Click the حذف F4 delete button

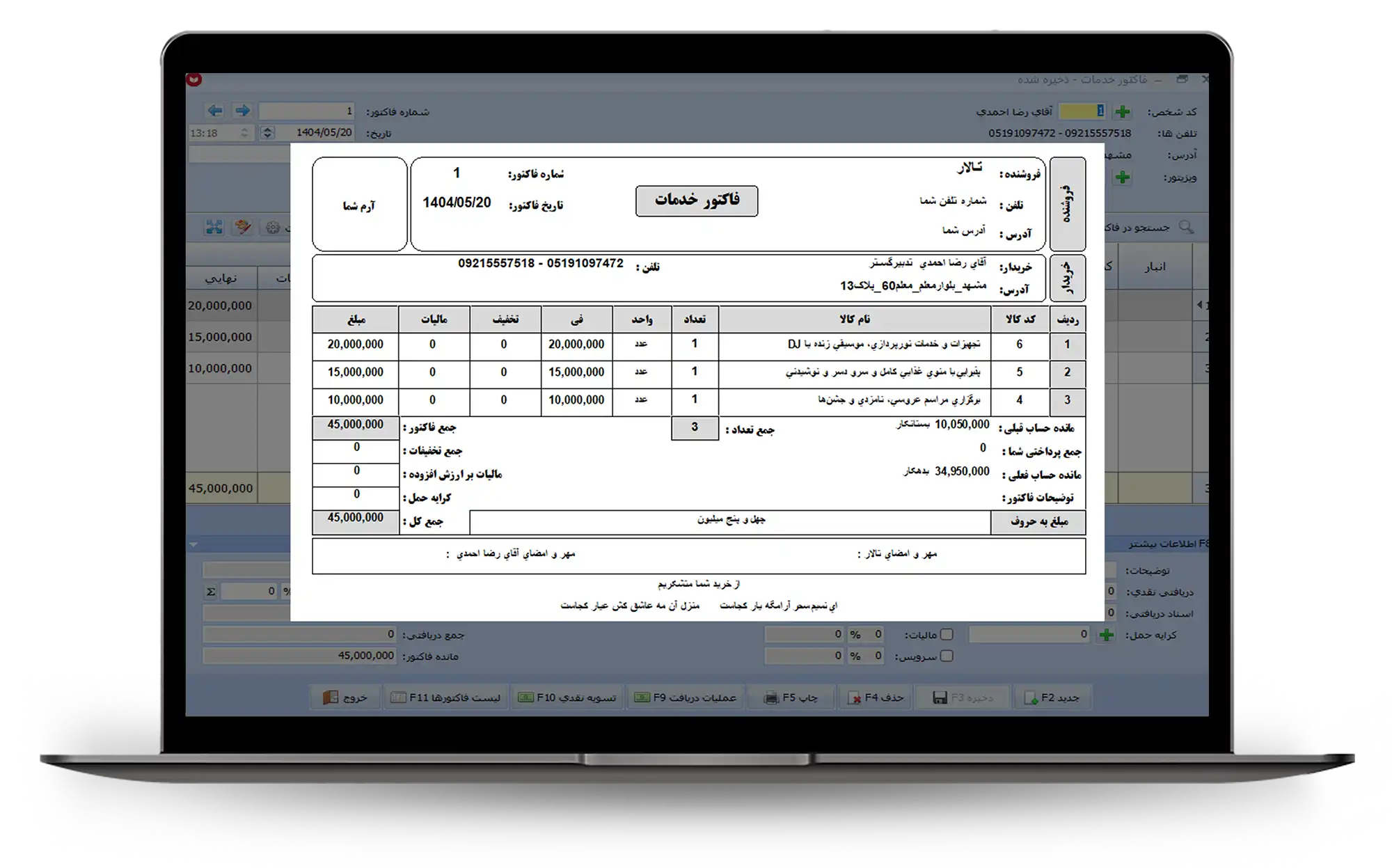876,697
